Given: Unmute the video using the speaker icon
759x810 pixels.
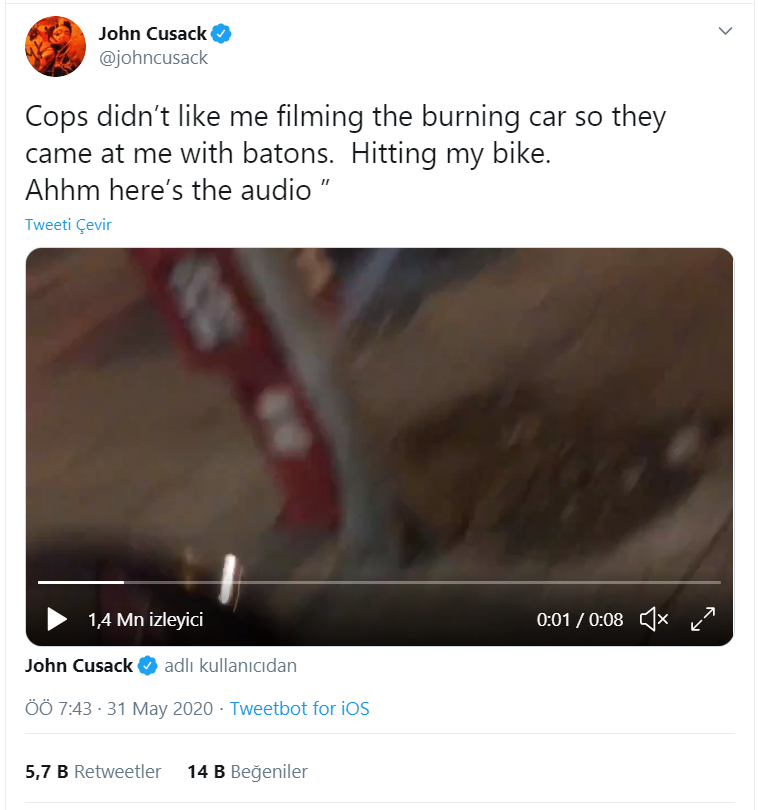Looking at the screenshot, I should [653, 619].
